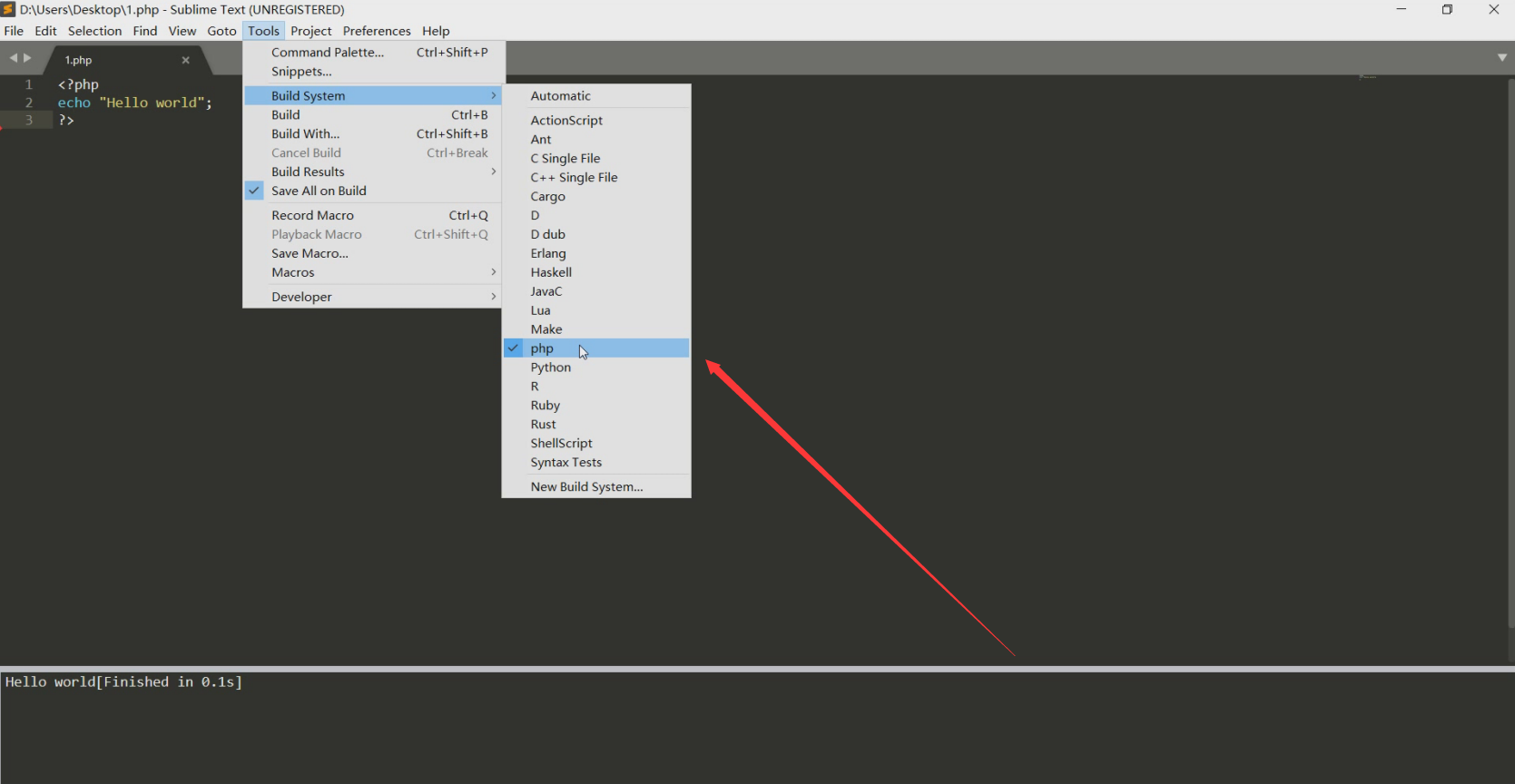
Task: Choose ActionScript build system
Action: [x=596, y=120]
